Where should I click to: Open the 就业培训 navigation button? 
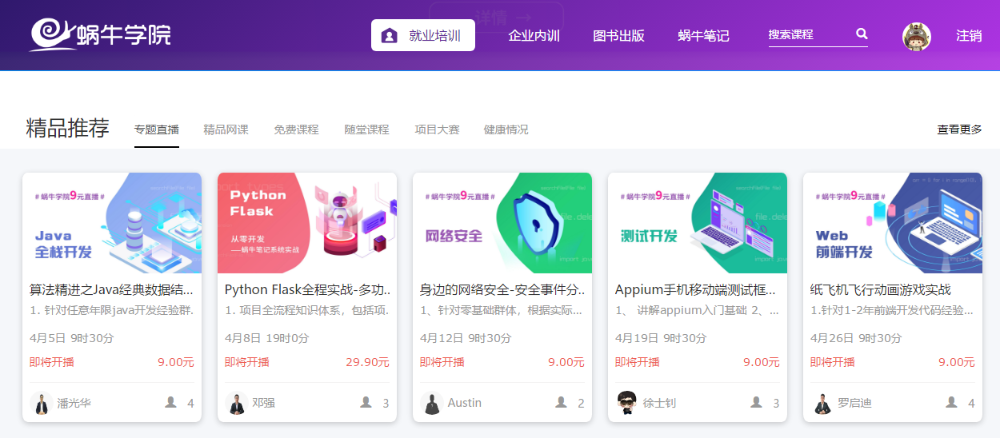(x=422, y=35)
